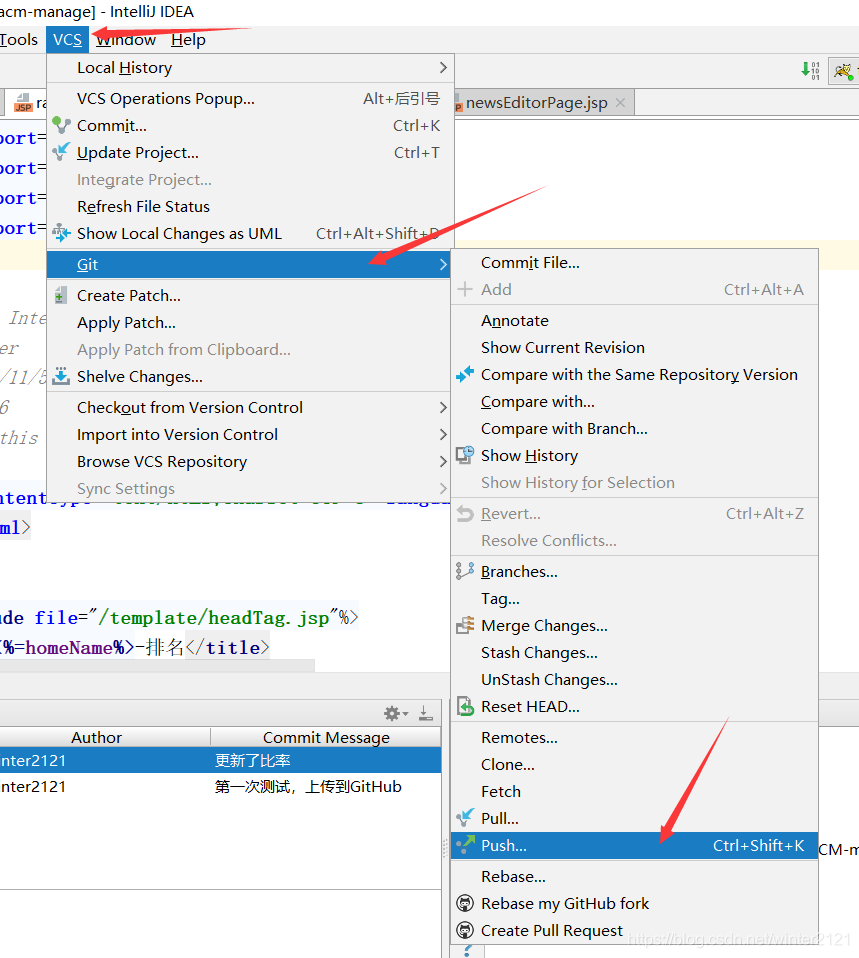The width and height of the screenshot is (859, 958).
Task: Expand the Local History submenu
Action: tap(250, 68)
